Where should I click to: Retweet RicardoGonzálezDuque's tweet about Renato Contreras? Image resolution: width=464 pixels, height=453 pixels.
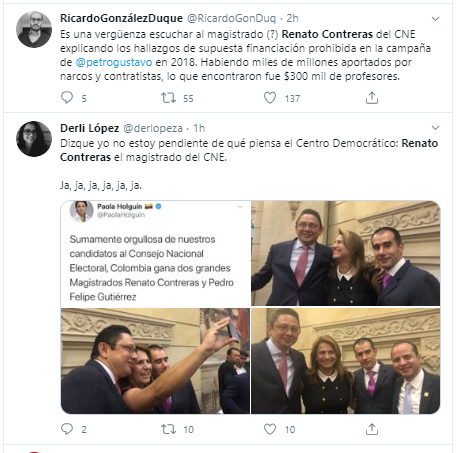click(x=168, y=98)
